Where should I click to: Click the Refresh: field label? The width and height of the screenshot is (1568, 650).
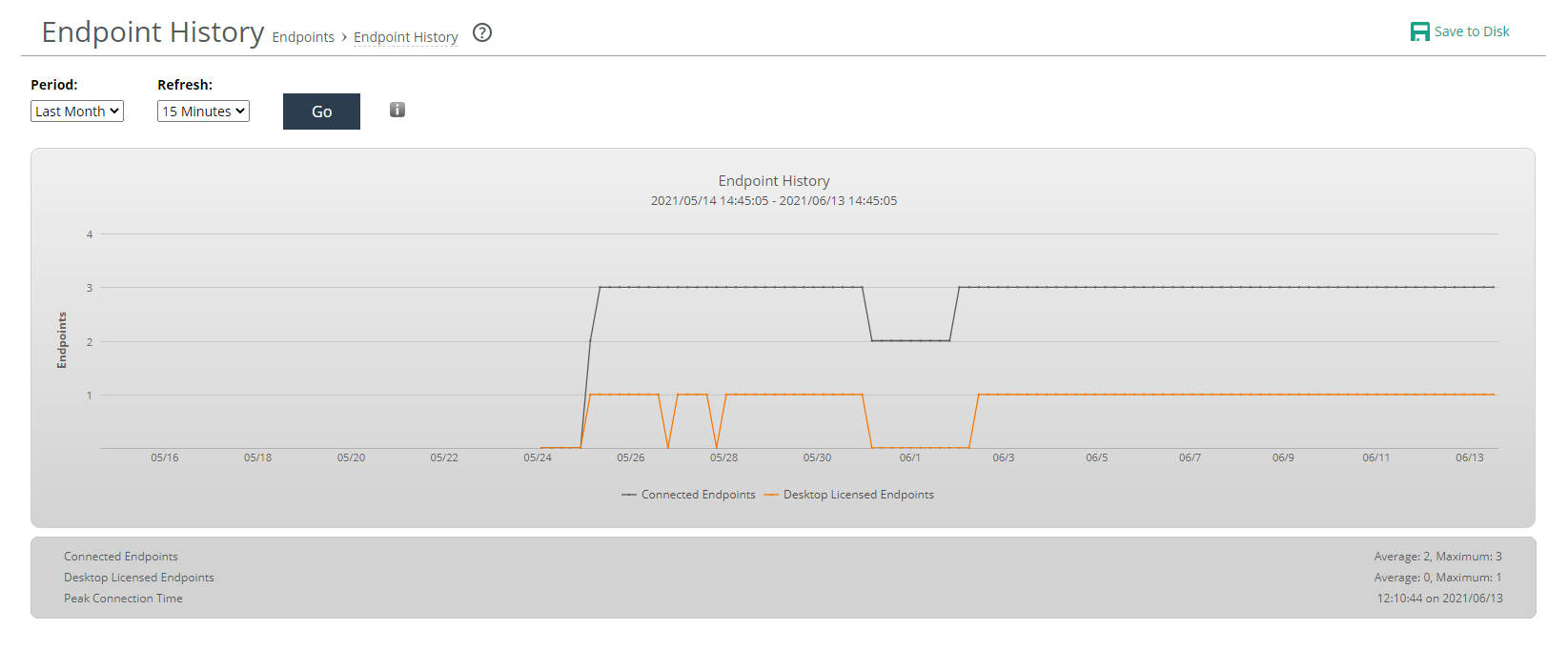185,85
